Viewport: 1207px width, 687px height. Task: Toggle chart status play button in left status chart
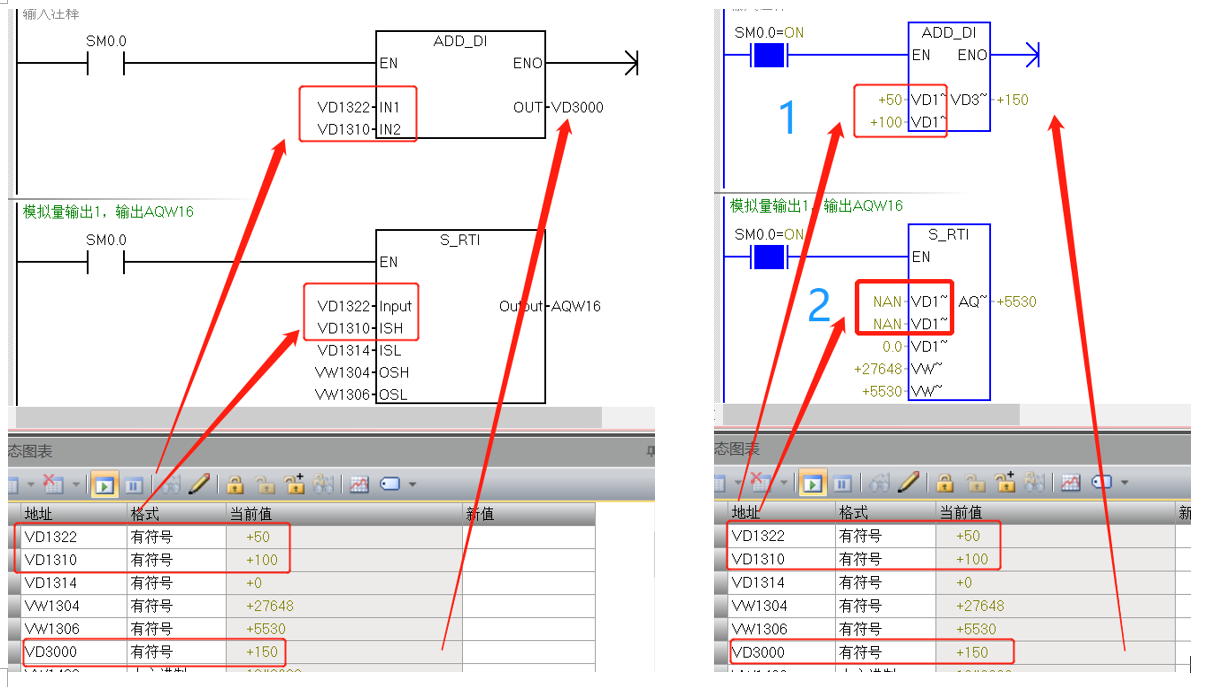tap(104, 485)
